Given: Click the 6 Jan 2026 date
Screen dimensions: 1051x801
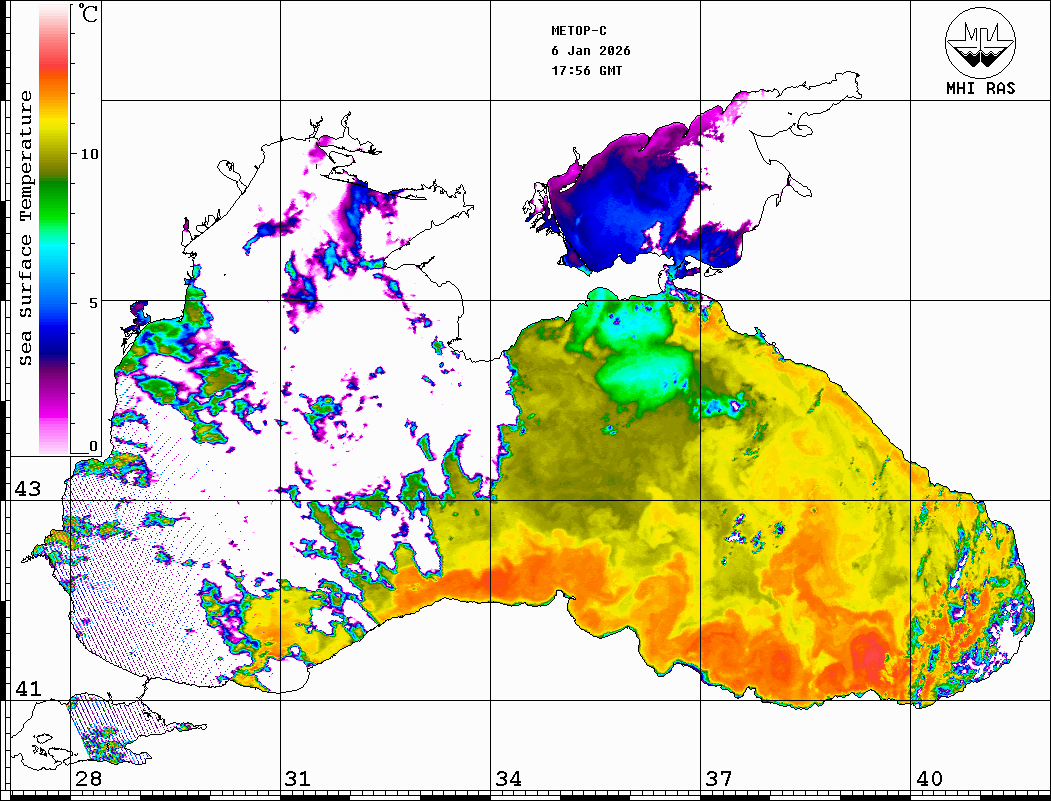Looking at the screenshot, I should click(x=591, y=51).
